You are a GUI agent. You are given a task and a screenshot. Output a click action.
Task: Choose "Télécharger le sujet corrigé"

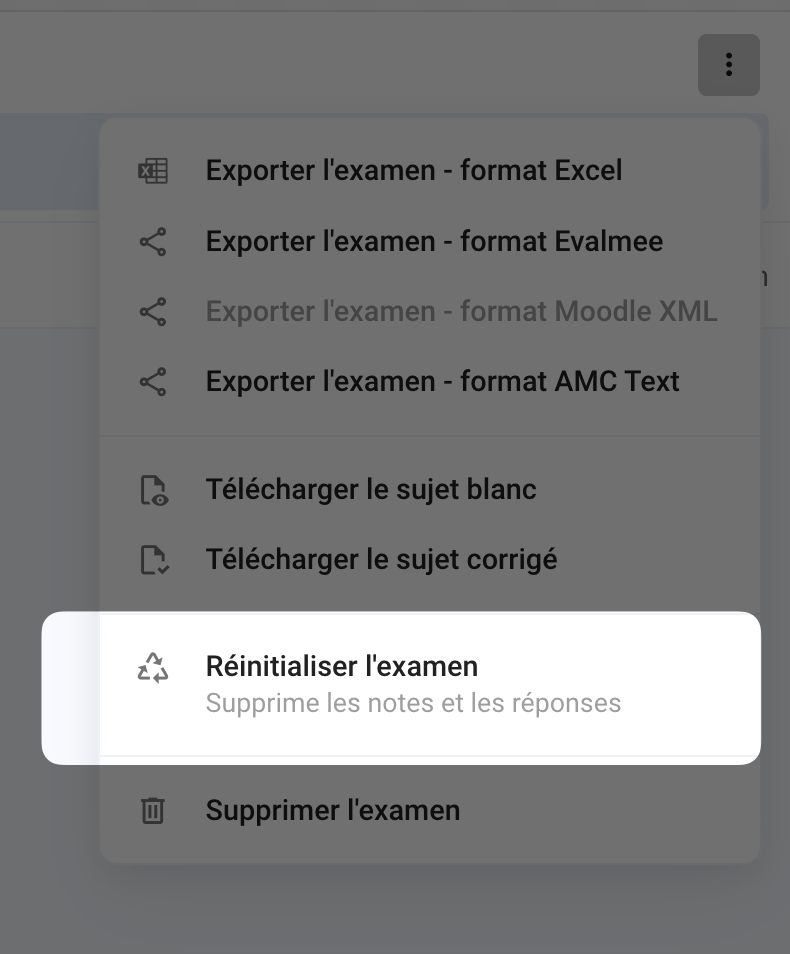point(381,560)
